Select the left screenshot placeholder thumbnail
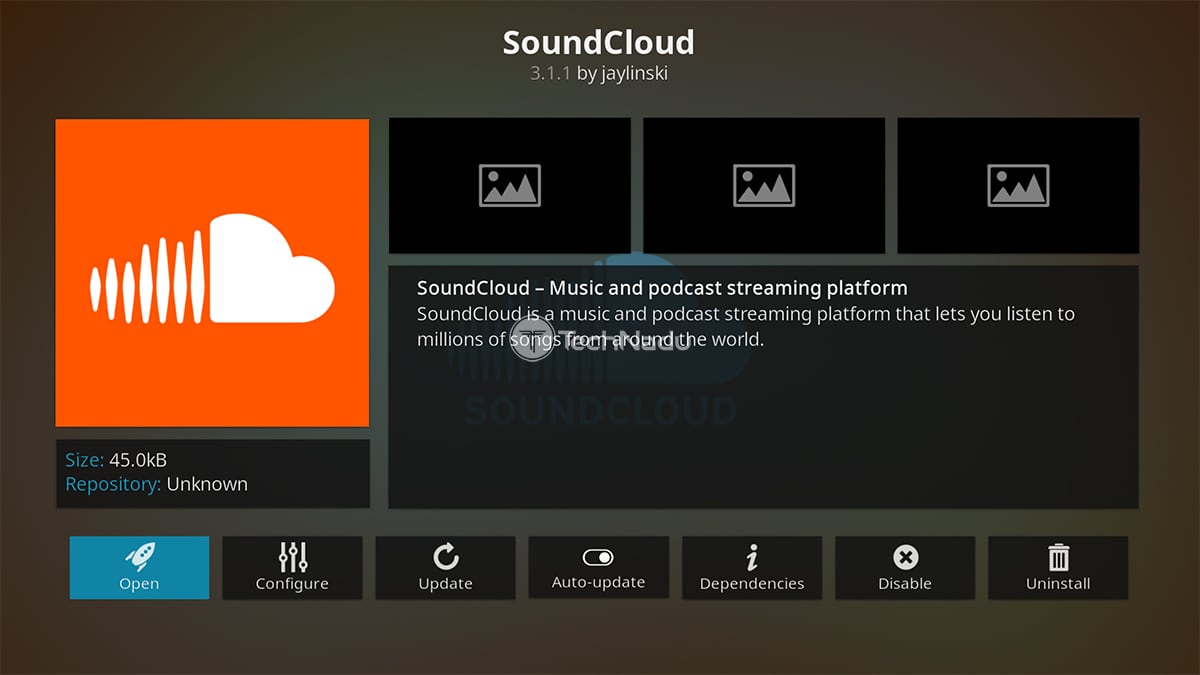 [510, 186]
